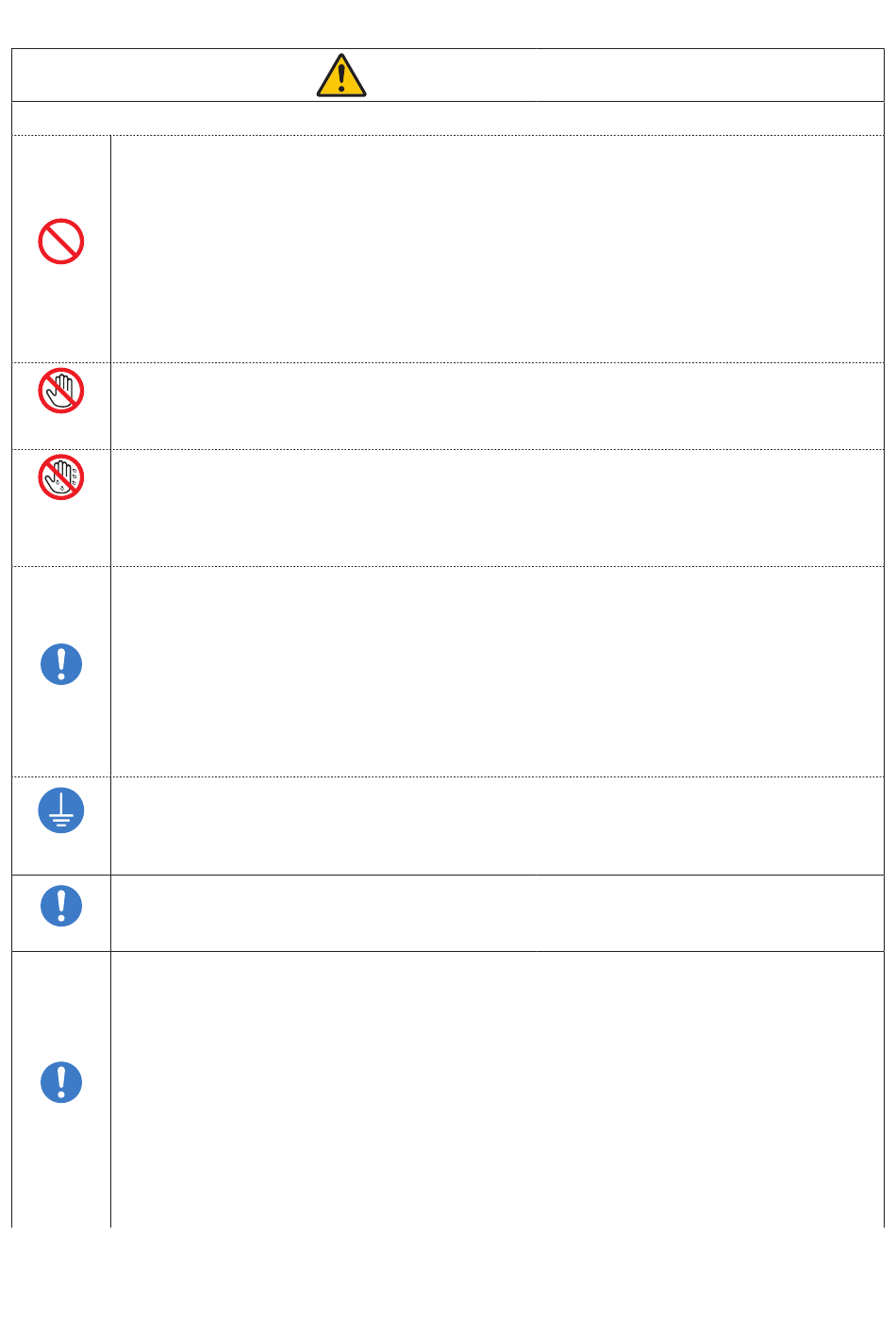Click header area right of the warning triangle
Viewport: 896px width, 1318px height.
click(x=625, y=75)
